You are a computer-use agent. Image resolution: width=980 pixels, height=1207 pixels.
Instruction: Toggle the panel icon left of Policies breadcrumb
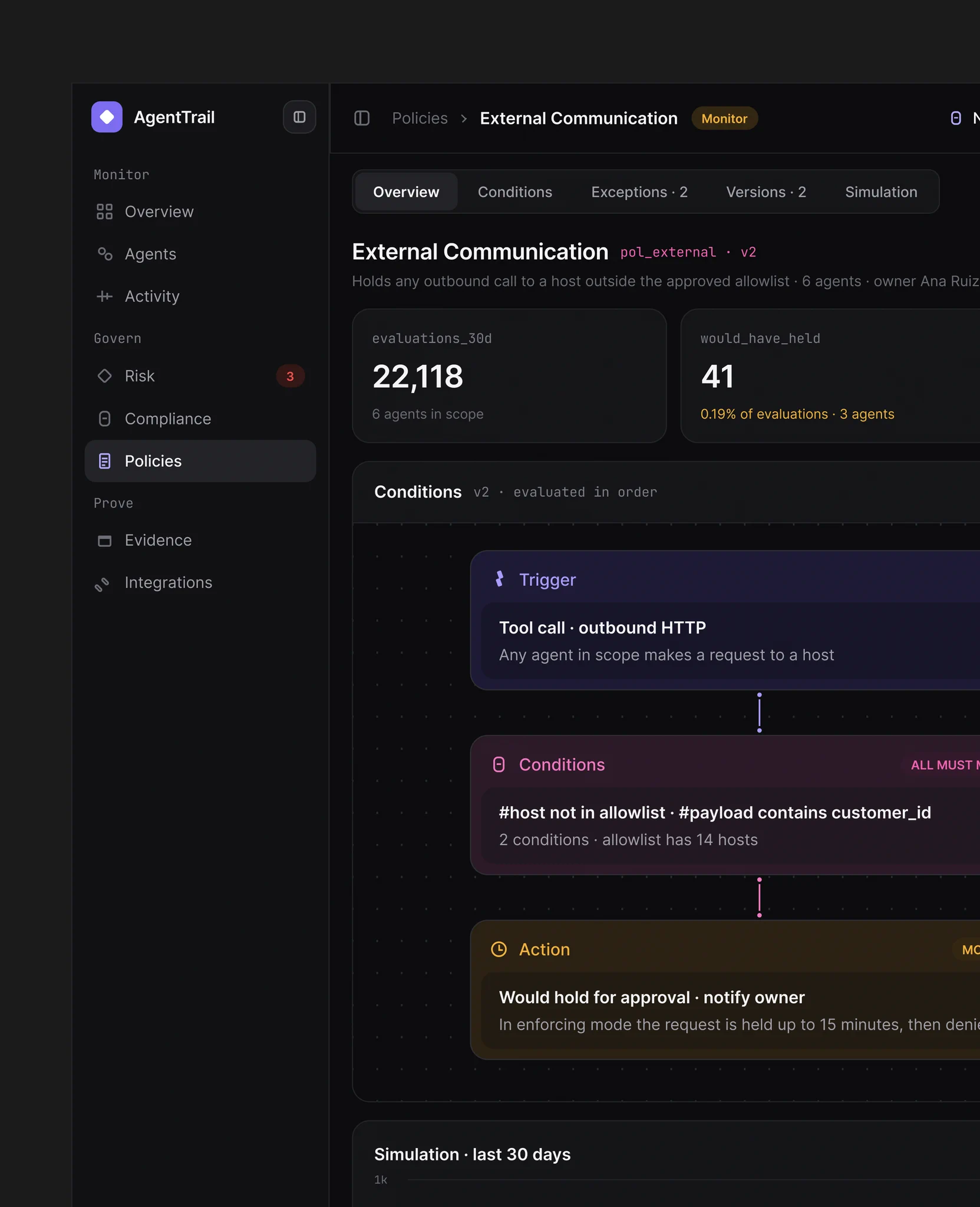362,118
